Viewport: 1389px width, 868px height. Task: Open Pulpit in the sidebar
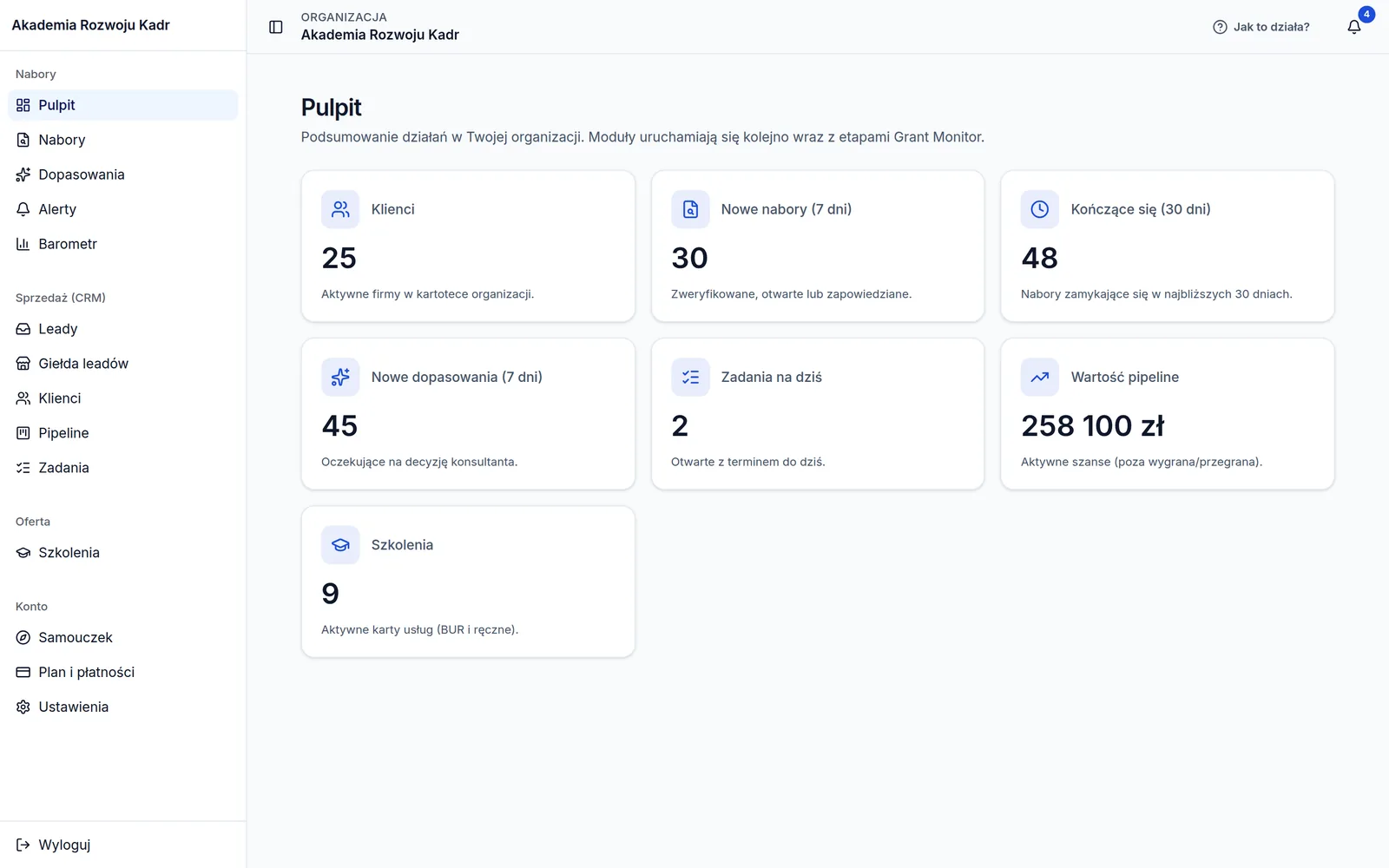click(x=122, y=105)
